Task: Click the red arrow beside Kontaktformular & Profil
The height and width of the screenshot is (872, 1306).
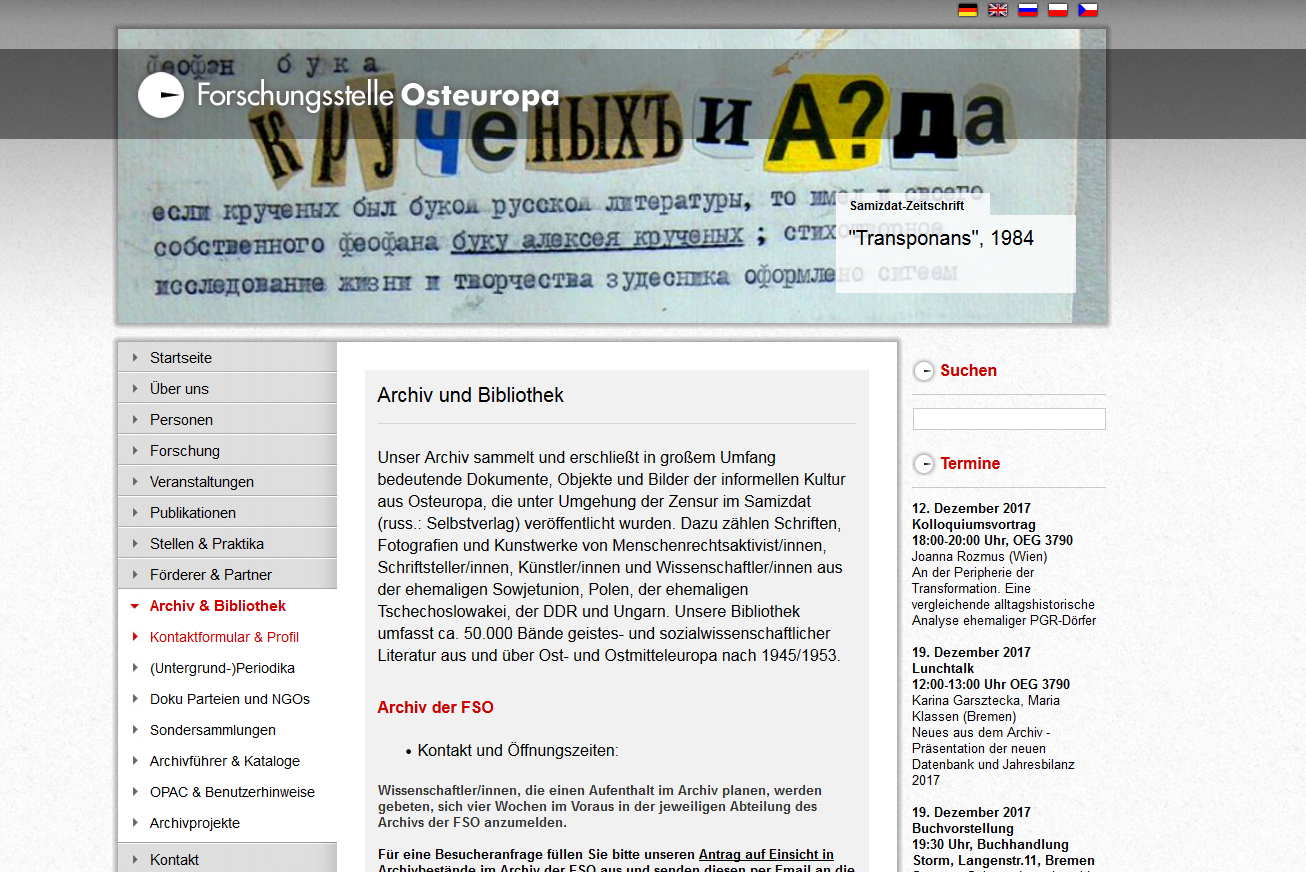Action: pos(135,636)
